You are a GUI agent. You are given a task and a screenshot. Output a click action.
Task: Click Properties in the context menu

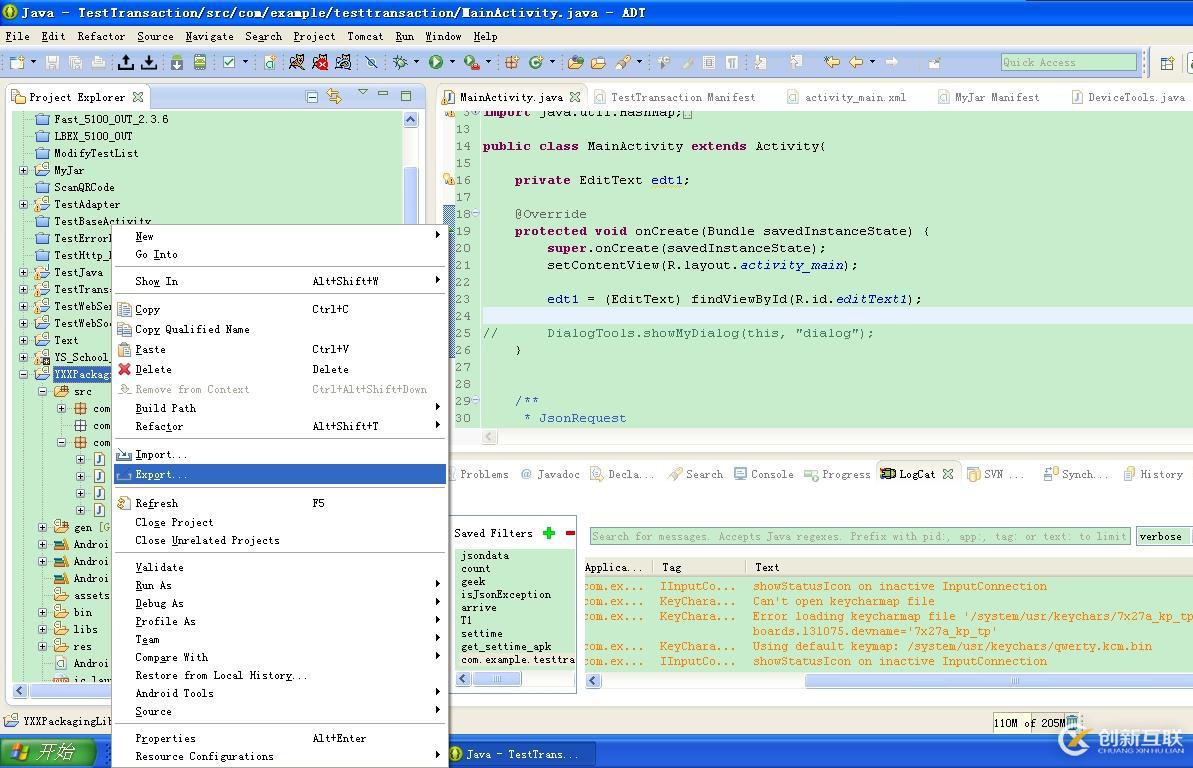tap(165, 739)
